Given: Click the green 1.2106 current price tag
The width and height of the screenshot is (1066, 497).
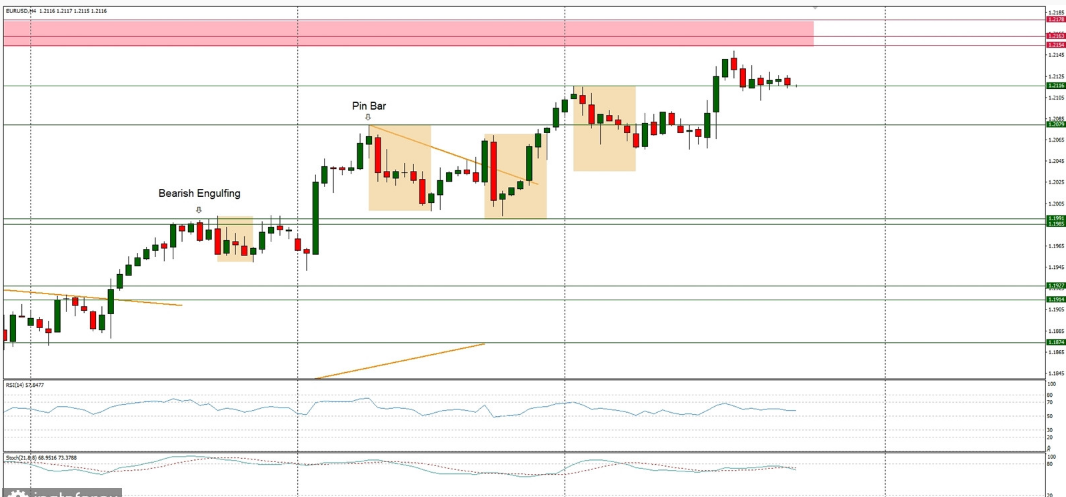Looking at the screenshot, I should point(1054,86).
